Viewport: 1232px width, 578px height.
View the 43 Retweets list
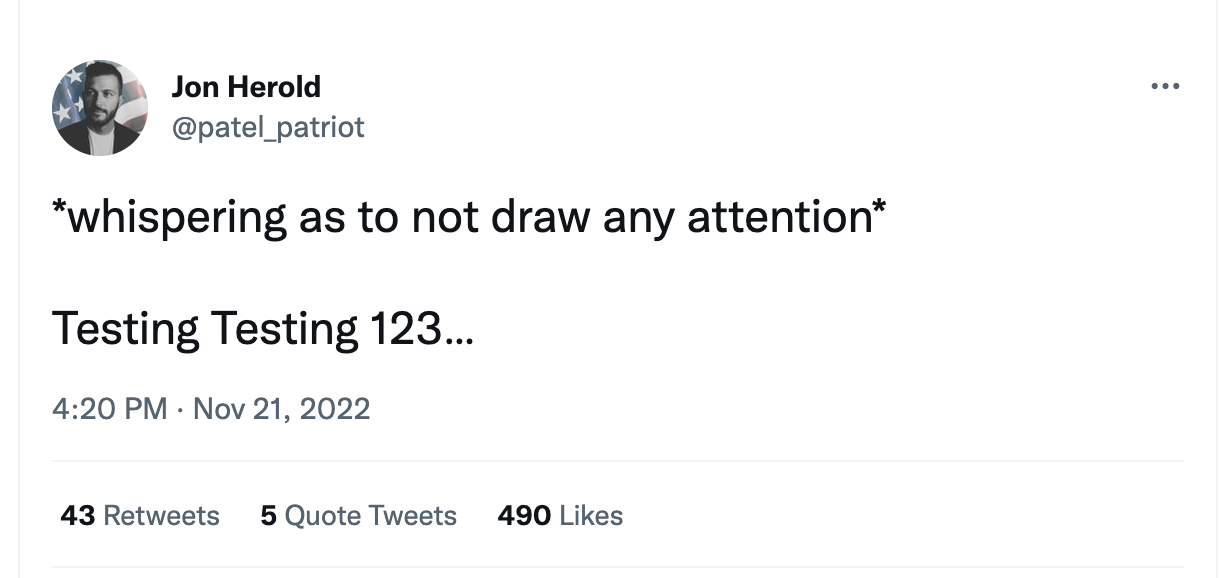(x=138, y=516)
